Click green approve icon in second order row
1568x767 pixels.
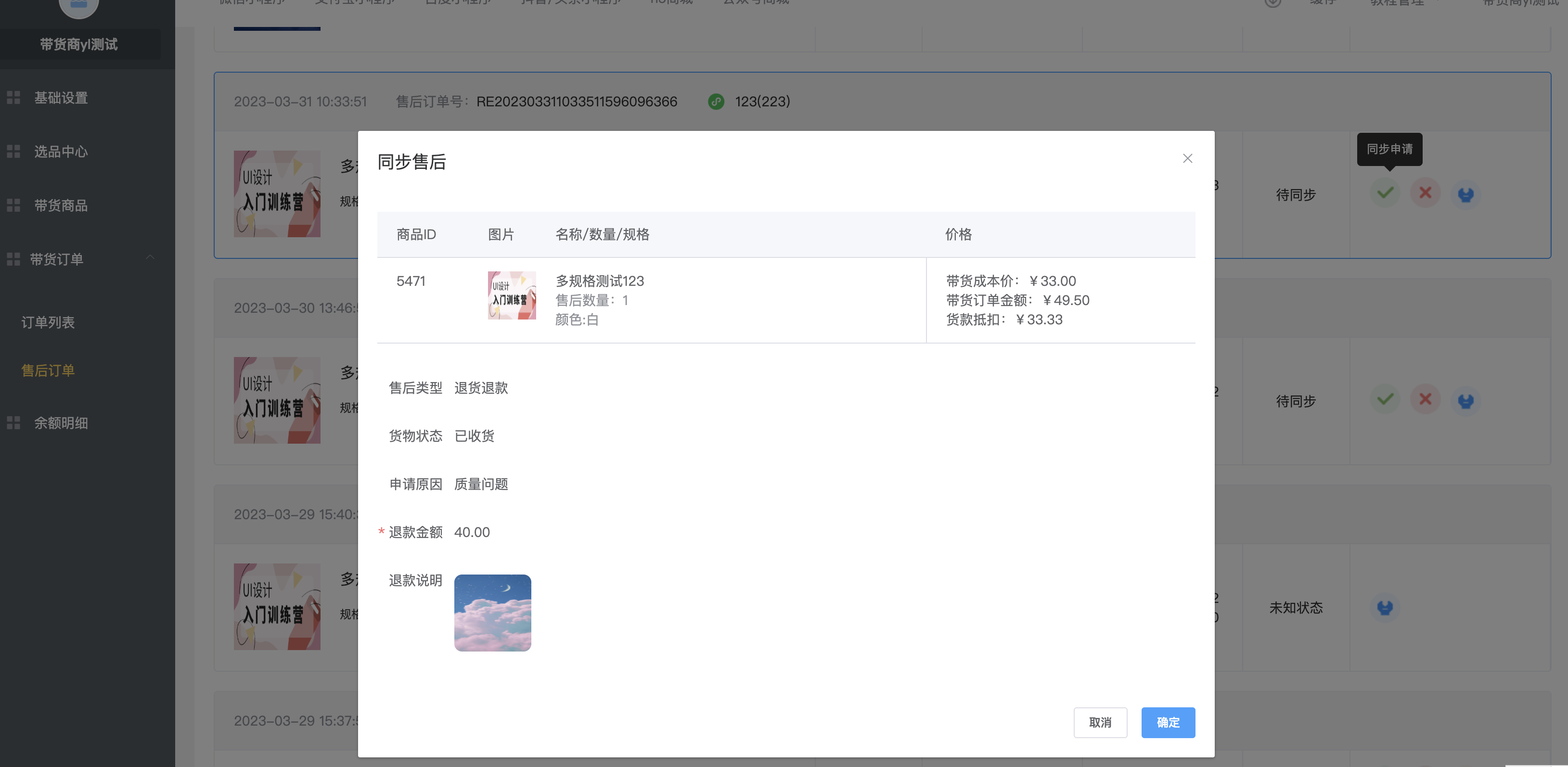point(1385,400)
